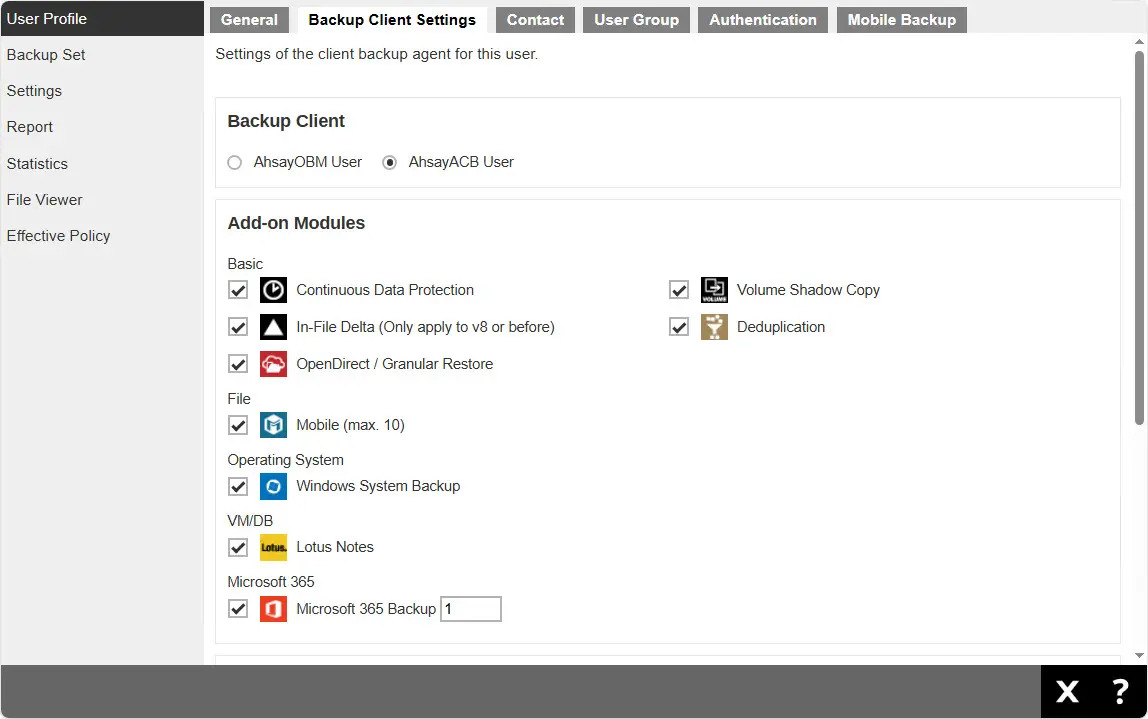This screenshot has height=719, width=1148.
Task: Click the Continuous Data Protection clock icon
Action: (x=273, y=290)
